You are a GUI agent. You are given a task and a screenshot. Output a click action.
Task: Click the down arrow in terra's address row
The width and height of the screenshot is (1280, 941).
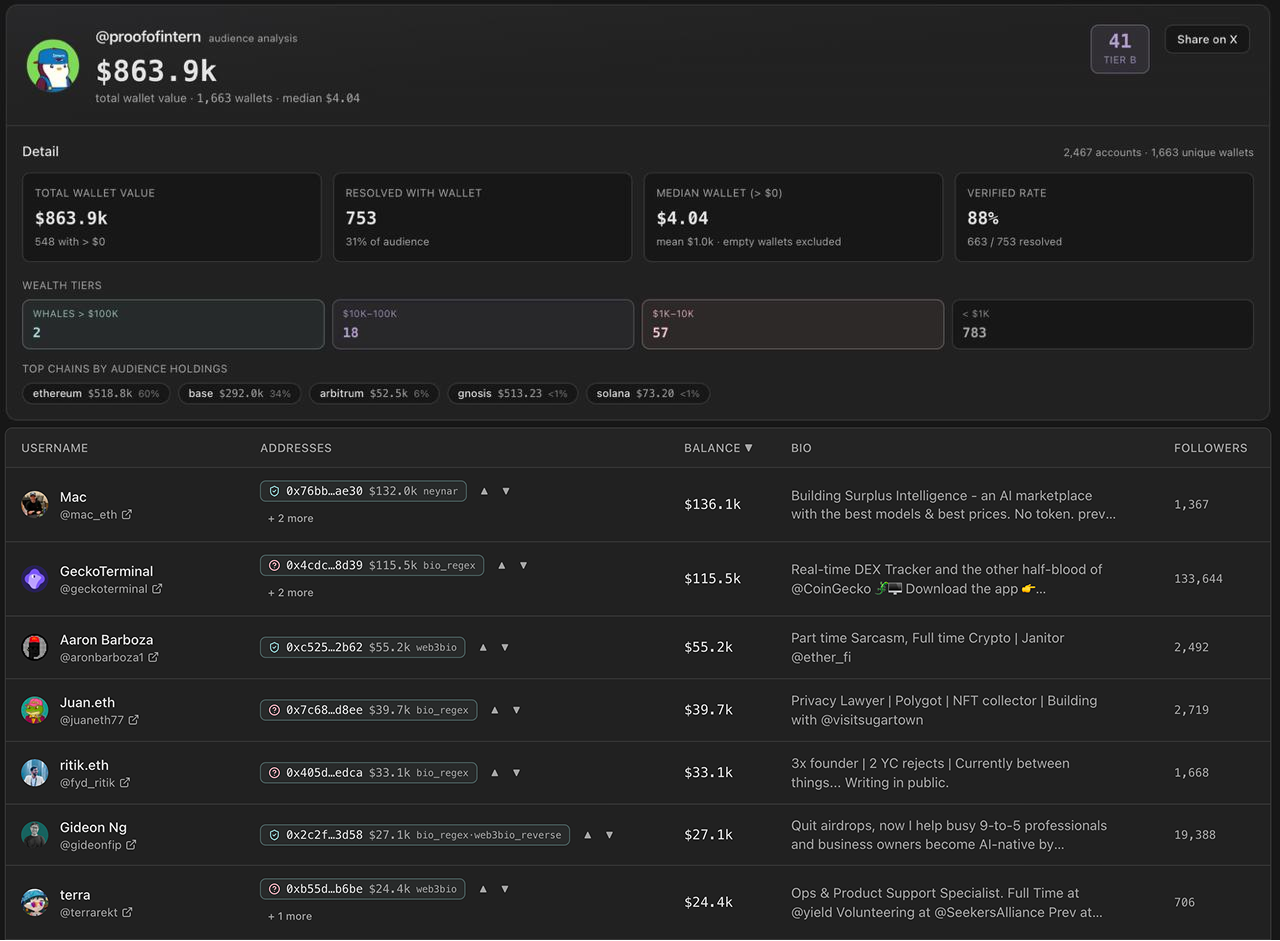coord(505,889)
